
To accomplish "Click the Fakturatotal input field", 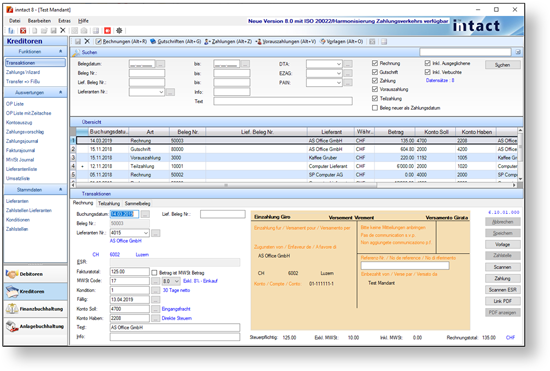I will click(129, 272).
